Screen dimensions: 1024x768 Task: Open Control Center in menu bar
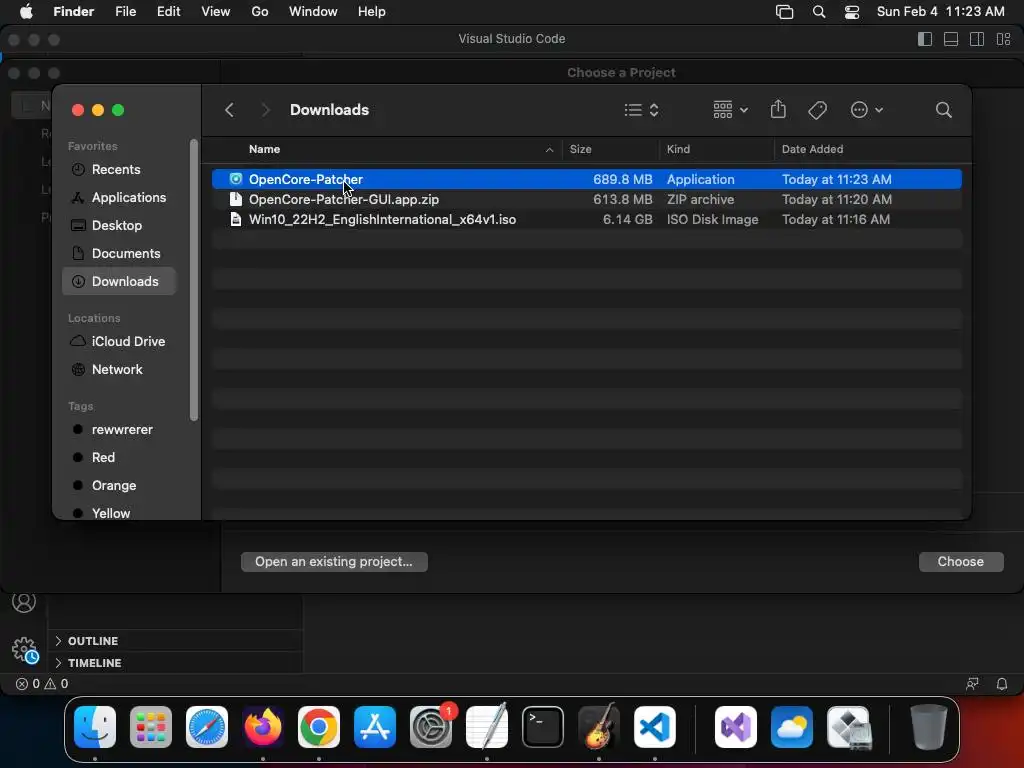pyautogui.click(x=852, y=12)
